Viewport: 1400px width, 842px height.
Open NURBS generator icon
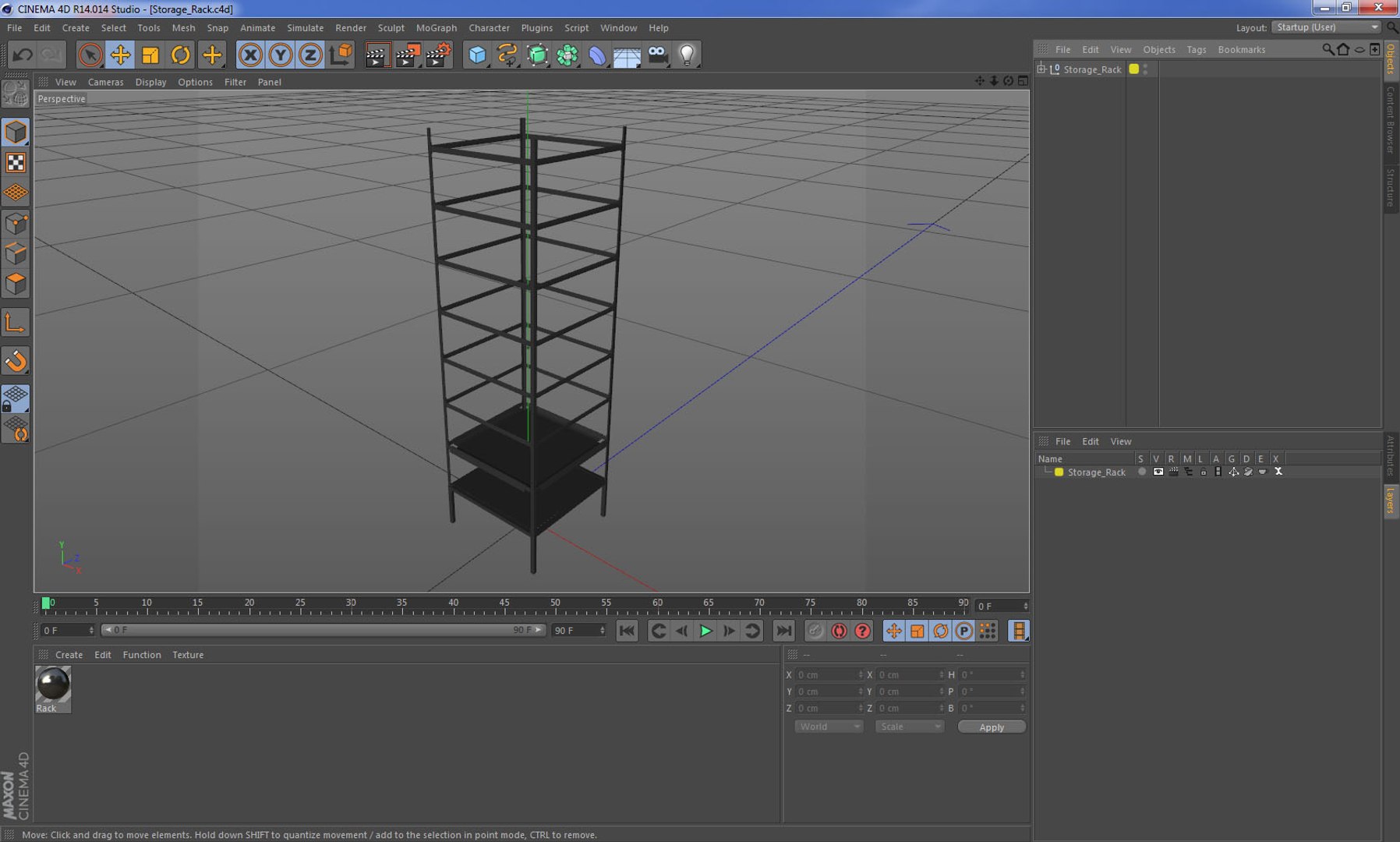[537, 55]
